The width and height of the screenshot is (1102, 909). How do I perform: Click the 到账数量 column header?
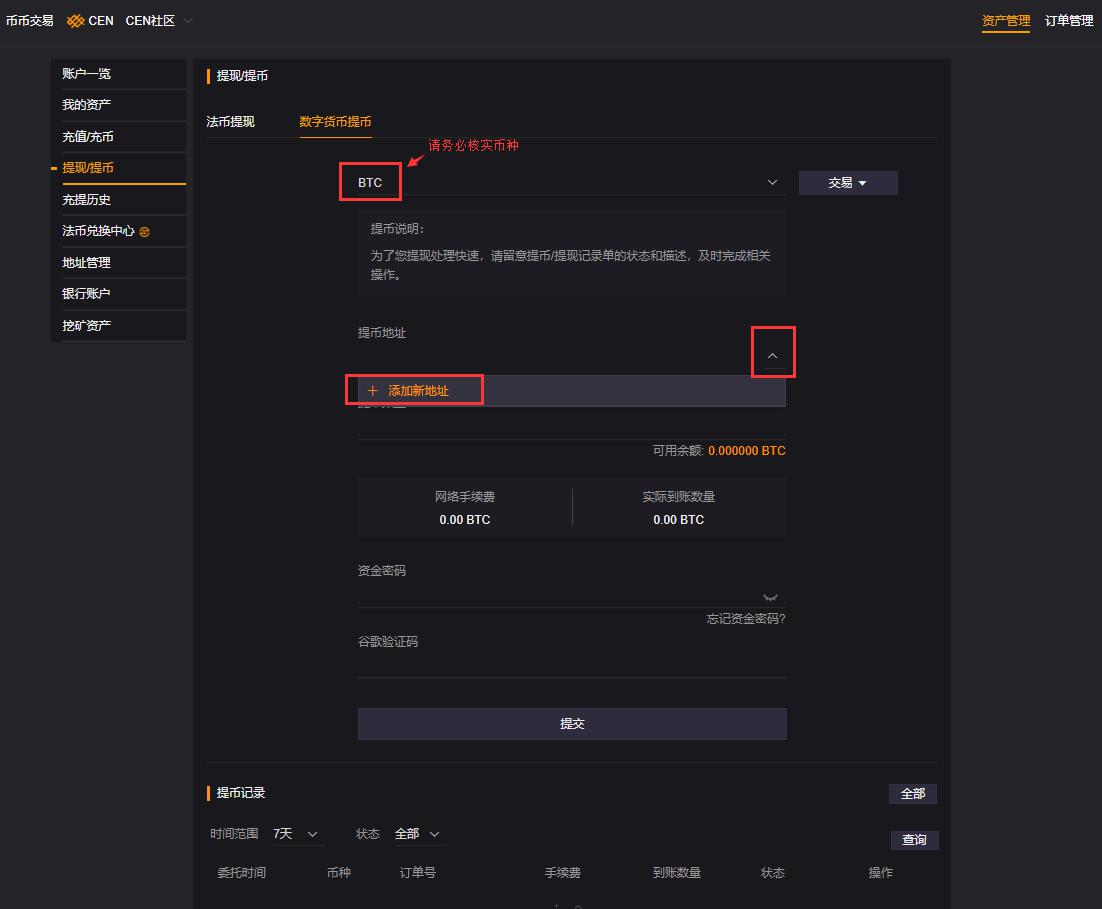pos(677,873)
